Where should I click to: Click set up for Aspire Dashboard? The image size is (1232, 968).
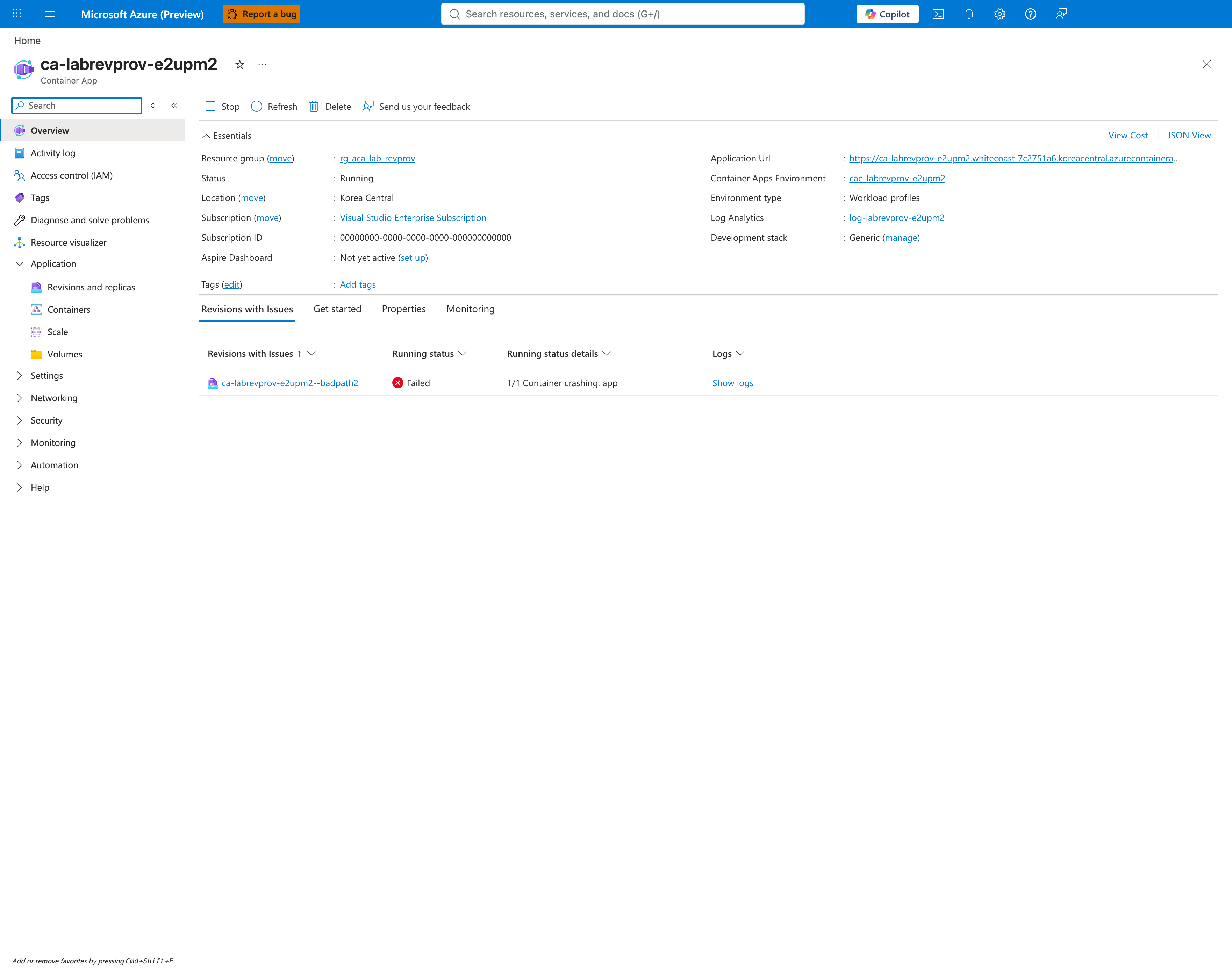(413, 257)
